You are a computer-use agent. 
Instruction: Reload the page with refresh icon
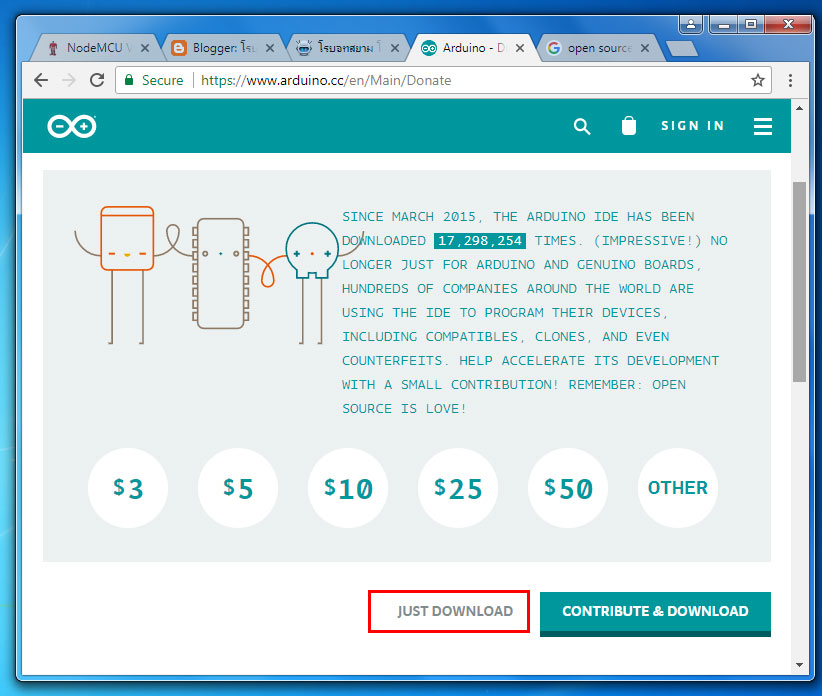pyautogui.click(x=97, y=80)
